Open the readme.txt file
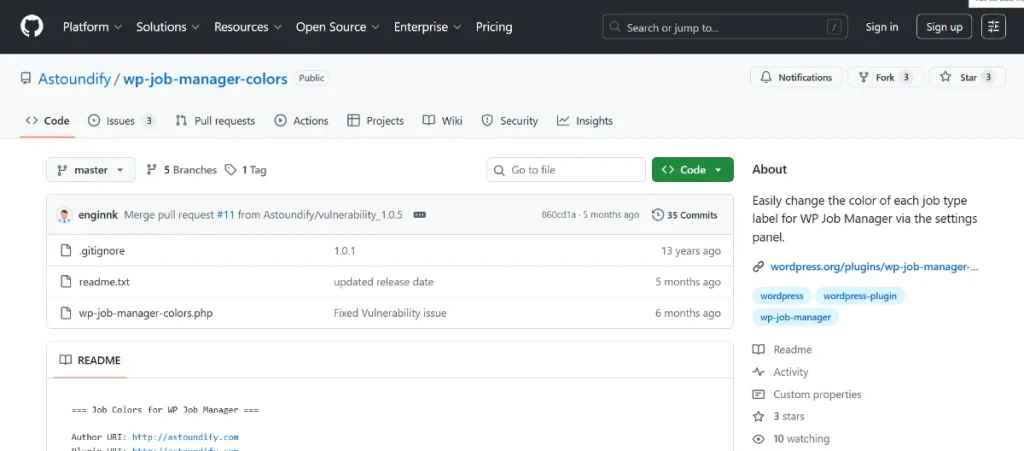 [x=104, y=282]
